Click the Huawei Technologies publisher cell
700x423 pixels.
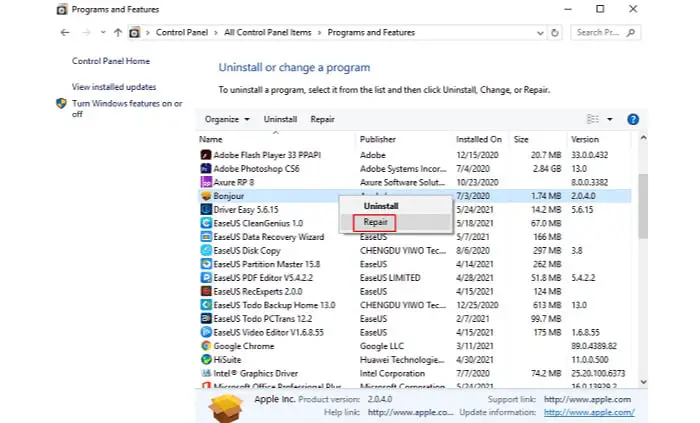[x=402, y=360]
